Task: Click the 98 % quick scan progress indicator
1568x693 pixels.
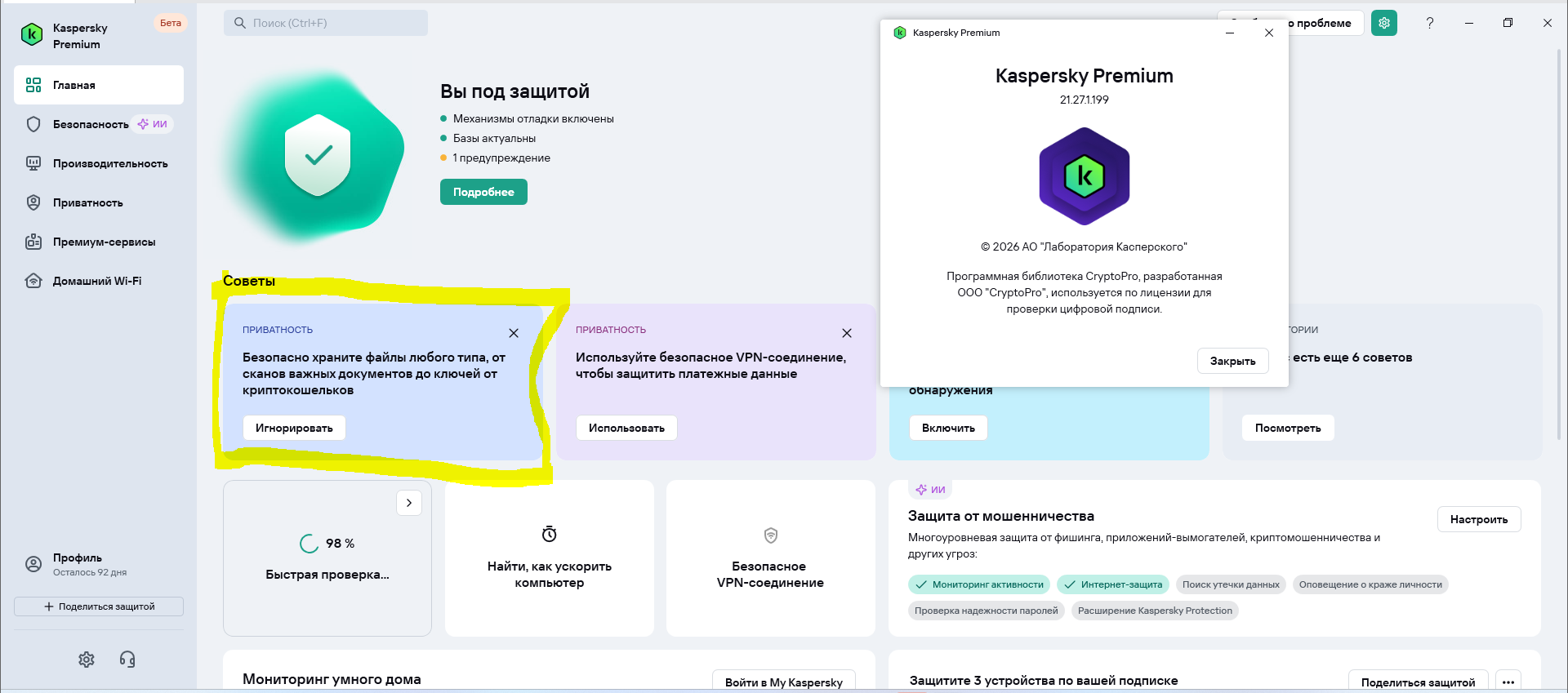Action: click(327, 544)
